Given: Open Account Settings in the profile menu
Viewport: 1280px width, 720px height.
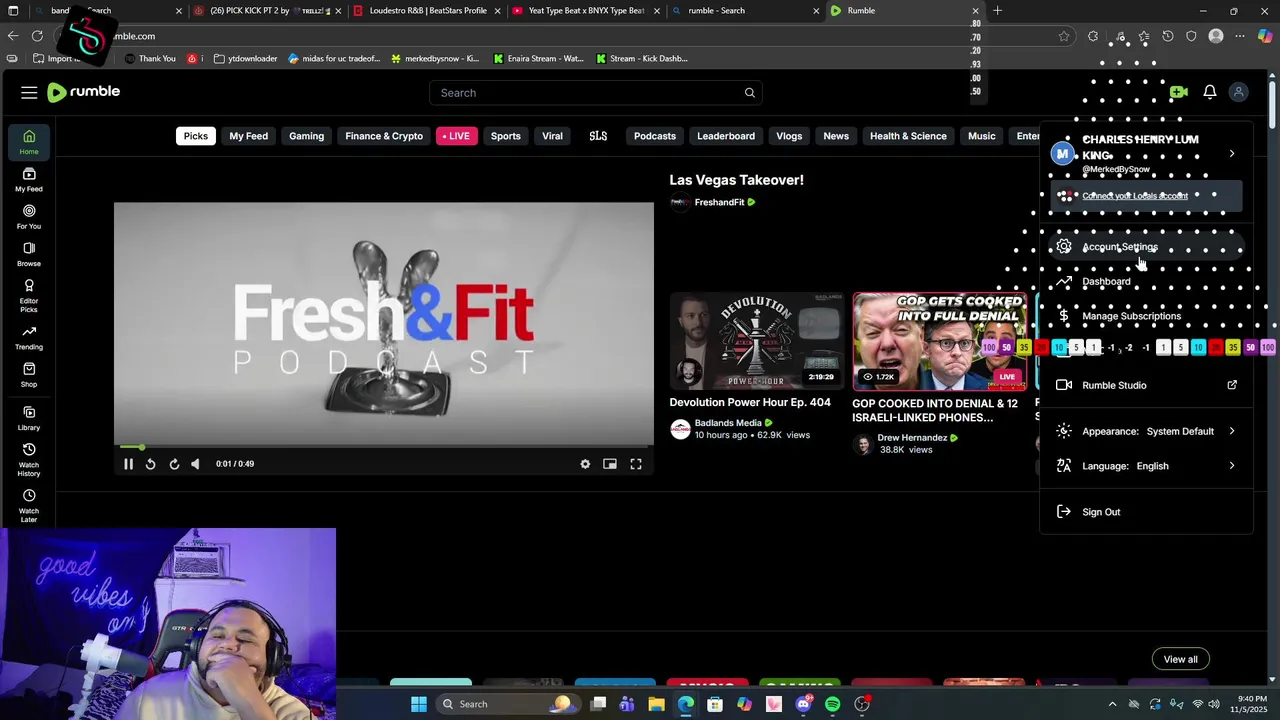Looking at the screenshot, I should 1146,247.
